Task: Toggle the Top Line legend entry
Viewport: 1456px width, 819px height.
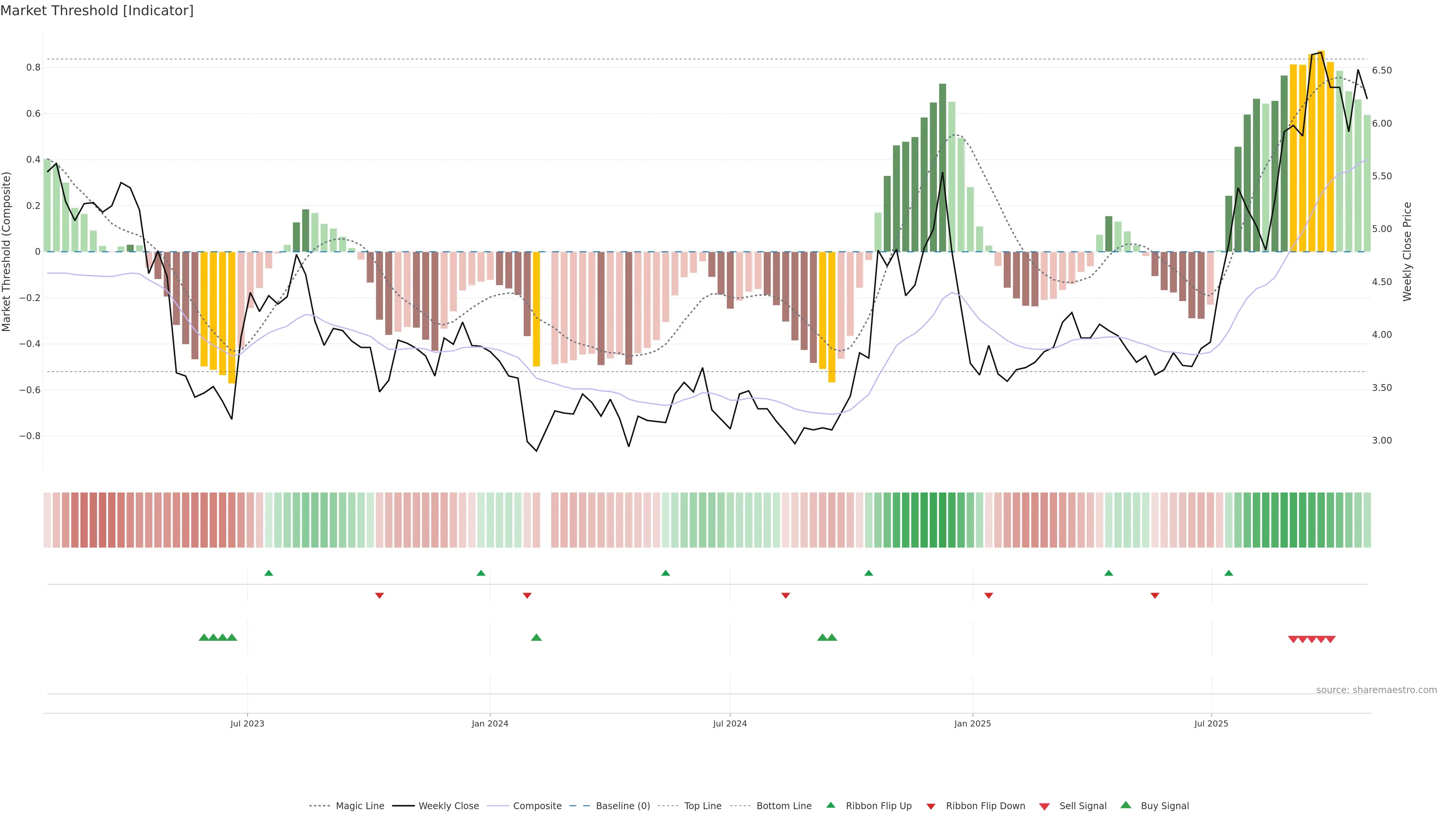Action: coord(703,806)
